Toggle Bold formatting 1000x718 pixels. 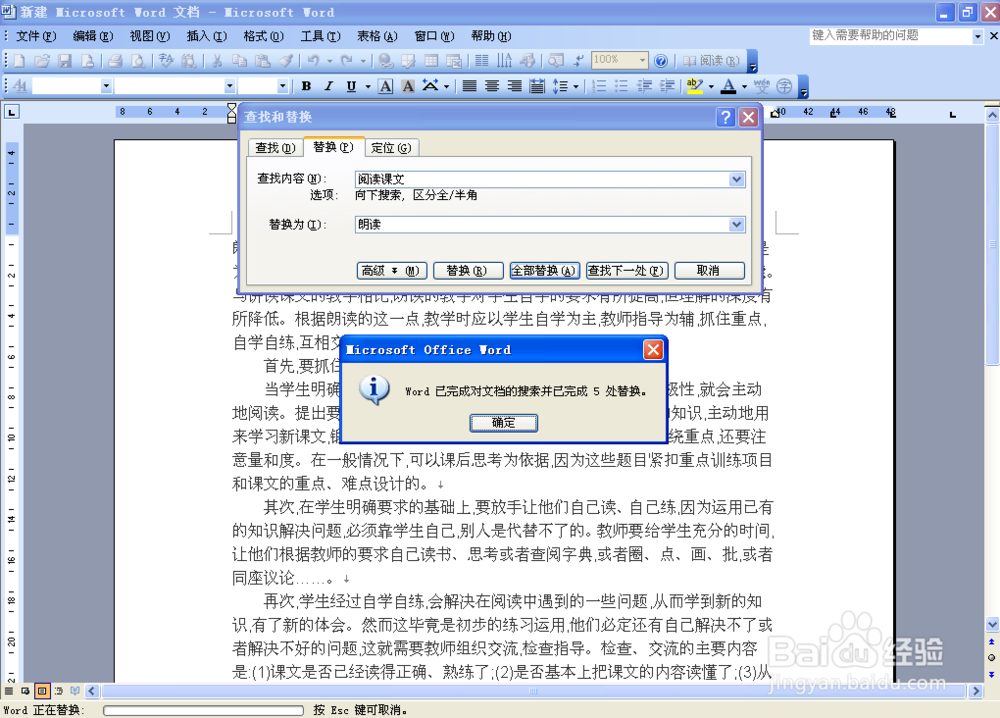coord(306,85)
